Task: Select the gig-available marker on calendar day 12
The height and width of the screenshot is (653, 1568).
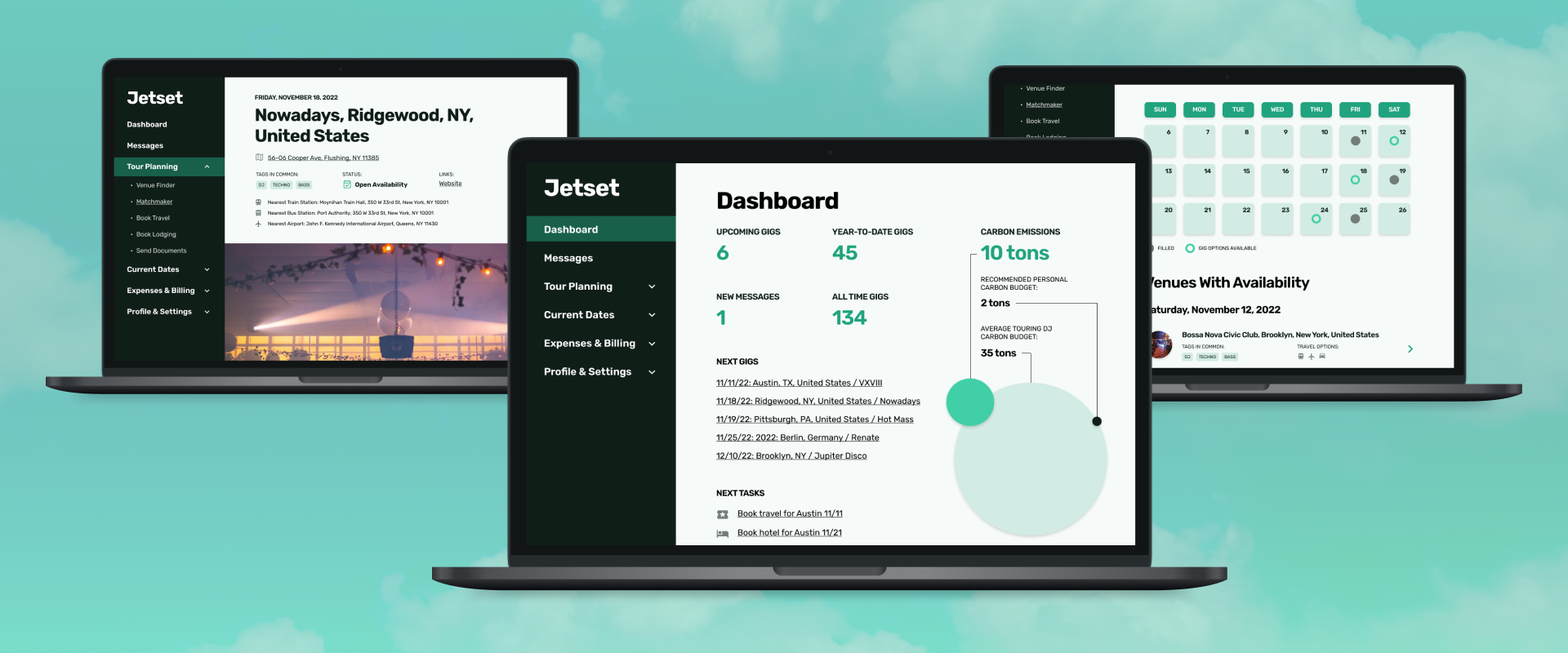Action: click(1394, 141)
